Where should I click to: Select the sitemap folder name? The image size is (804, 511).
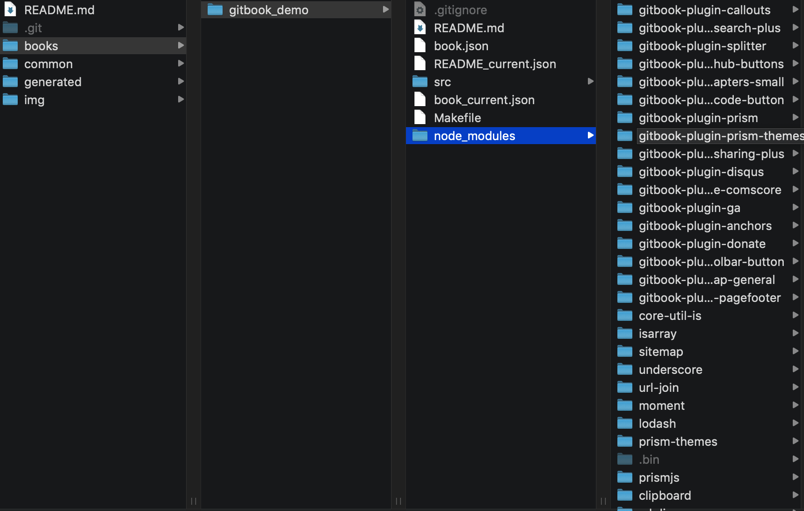click(x=660, y=352)
